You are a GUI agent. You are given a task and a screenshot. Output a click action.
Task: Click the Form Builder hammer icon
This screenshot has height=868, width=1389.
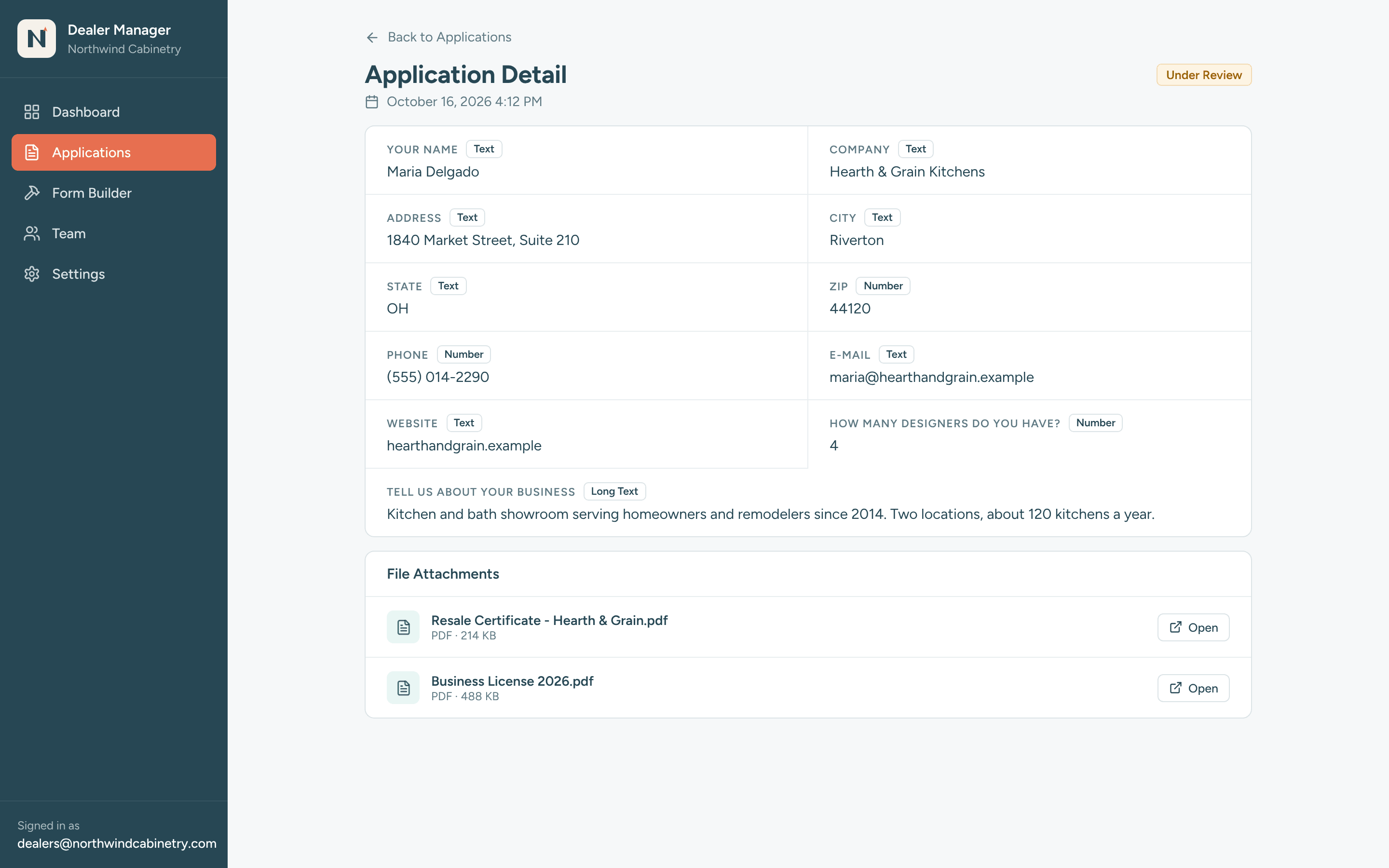click(x=31, y=193)
